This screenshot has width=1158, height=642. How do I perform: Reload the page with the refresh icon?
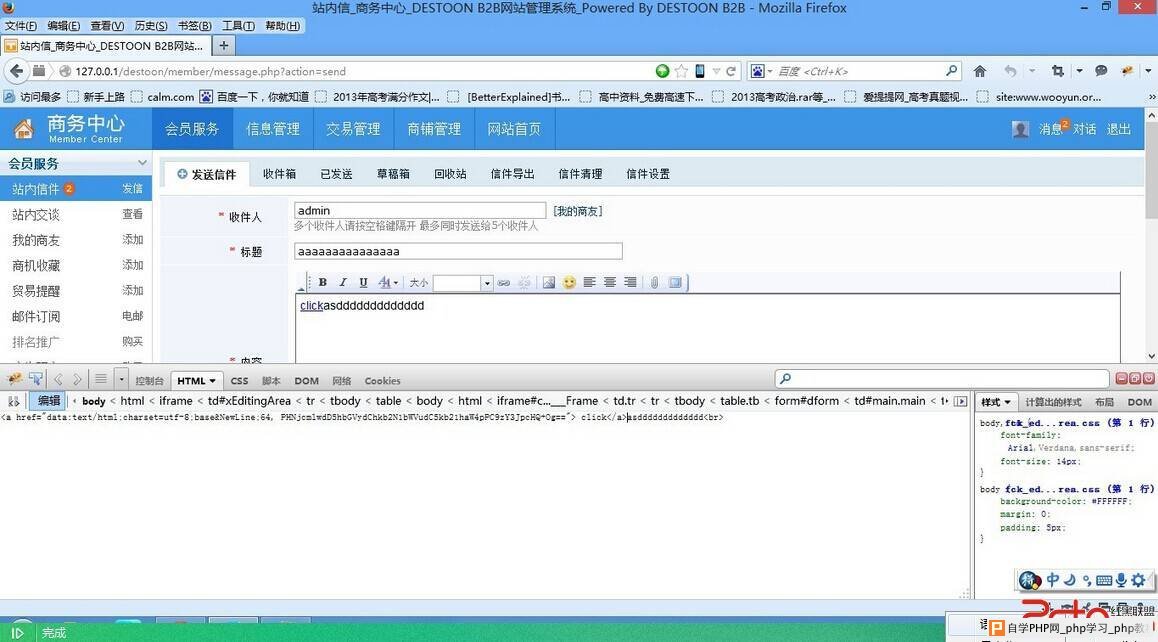tap(731, 71)
